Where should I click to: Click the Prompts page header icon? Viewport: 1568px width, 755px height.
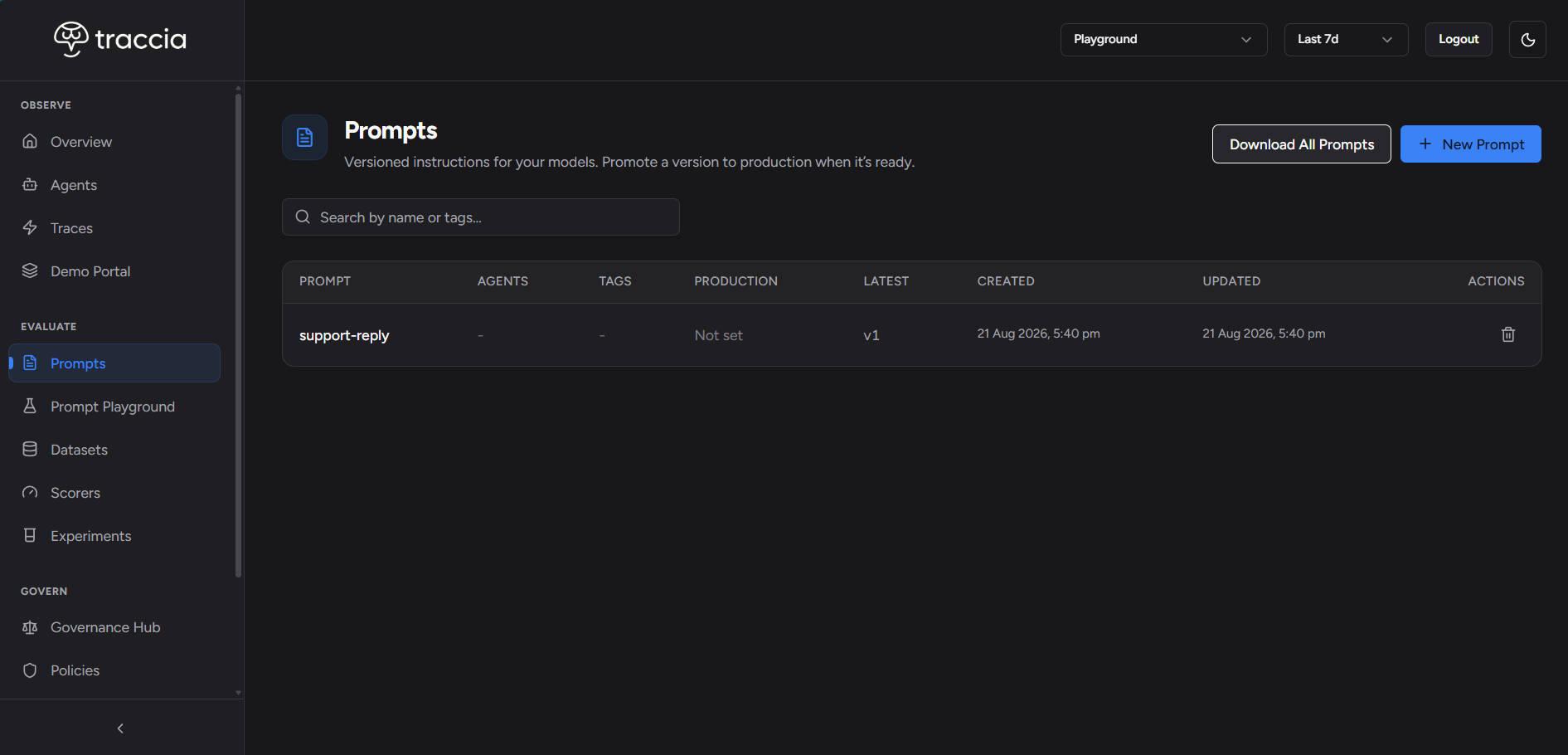click(x=305, y=138)
